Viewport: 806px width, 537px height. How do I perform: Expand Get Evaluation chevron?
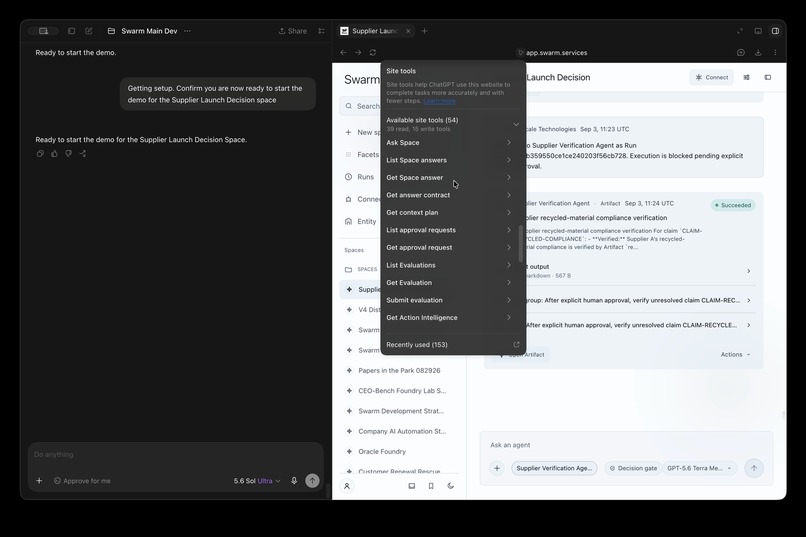point(509,283)
